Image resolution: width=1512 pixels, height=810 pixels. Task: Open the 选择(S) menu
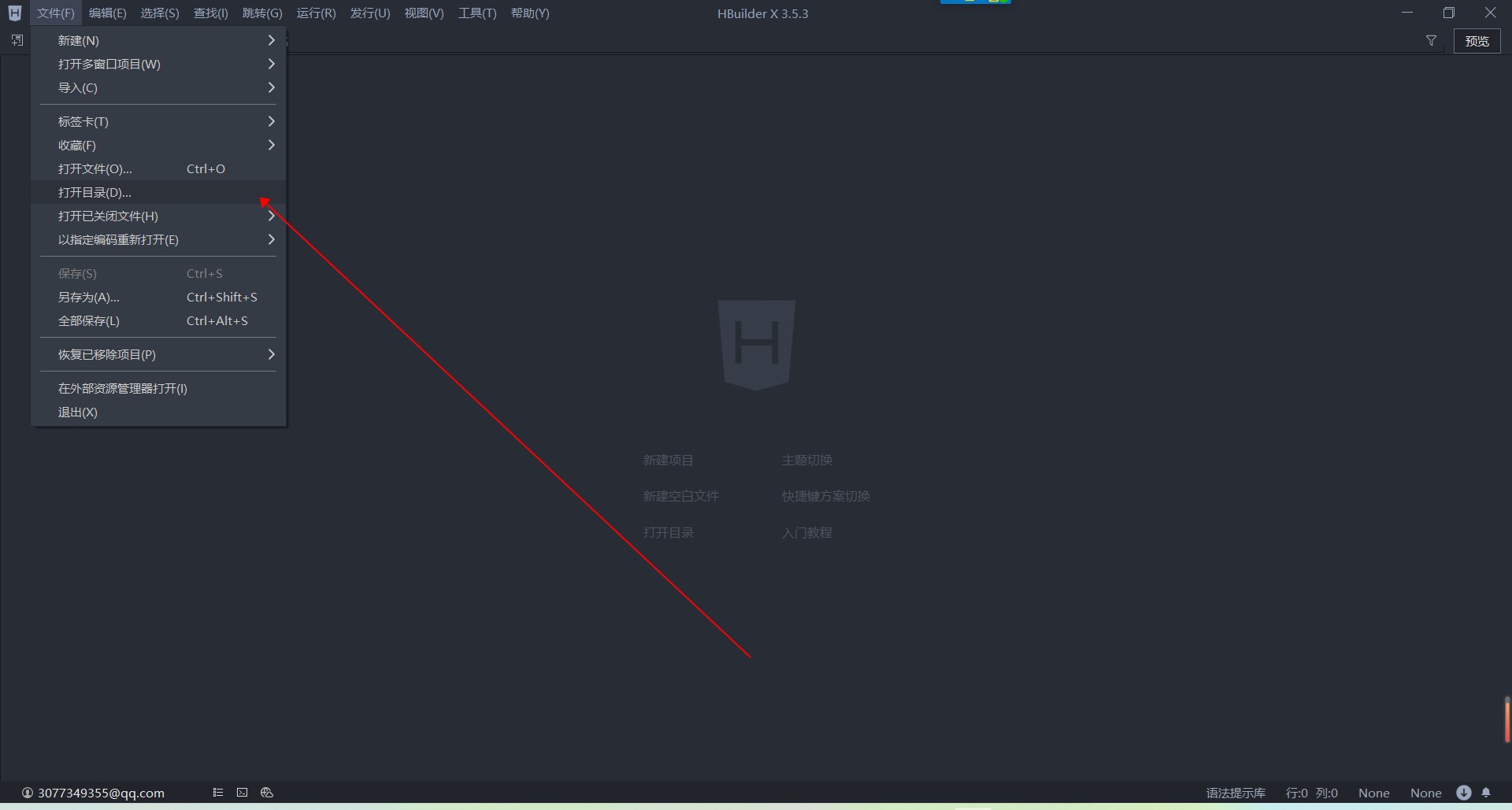point(160,13)
